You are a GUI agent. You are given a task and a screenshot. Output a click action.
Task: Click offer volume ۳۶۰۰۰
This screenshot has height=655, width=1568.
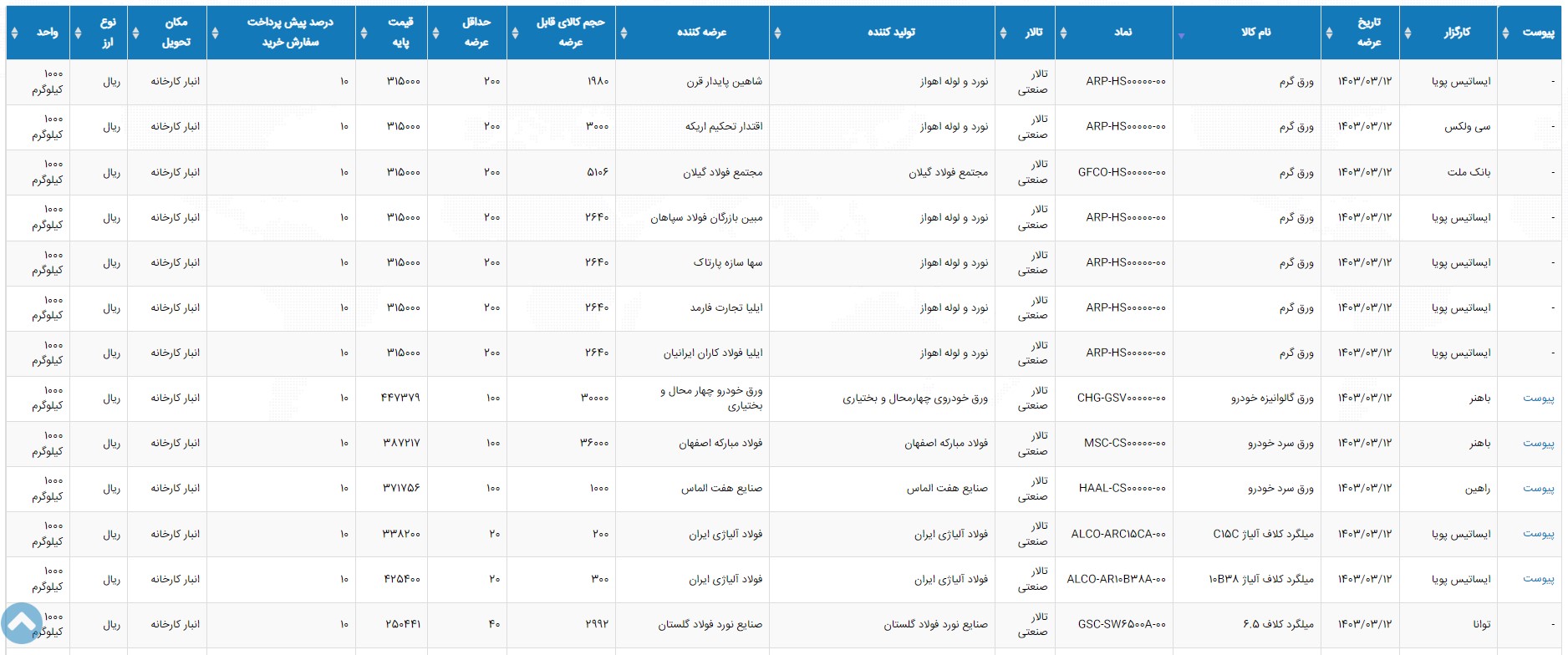[x=595, y=443]
